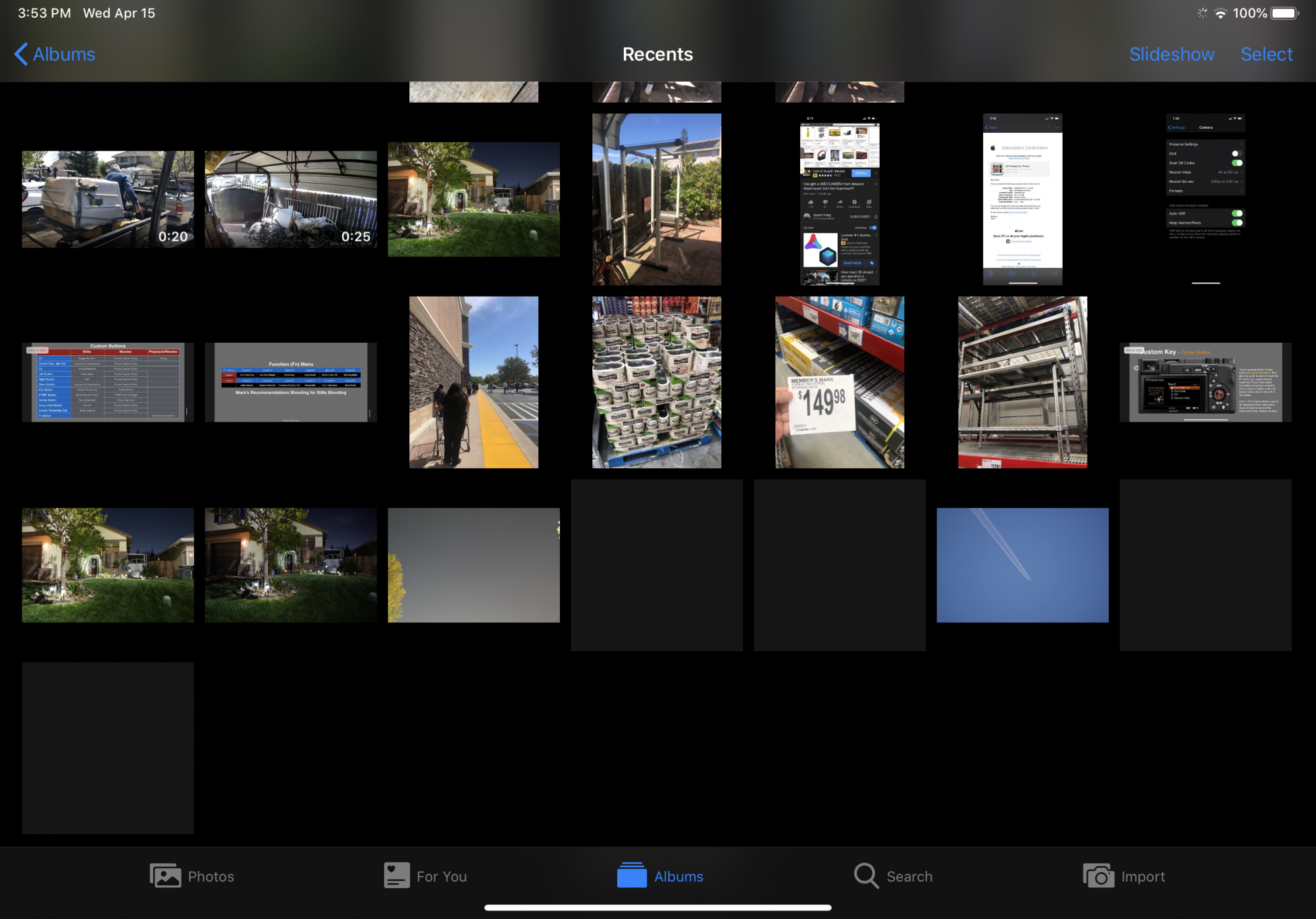Tap the Albums folder icon in tab bar
Viewport: 1316px width, 919px height.
point(632,876)
